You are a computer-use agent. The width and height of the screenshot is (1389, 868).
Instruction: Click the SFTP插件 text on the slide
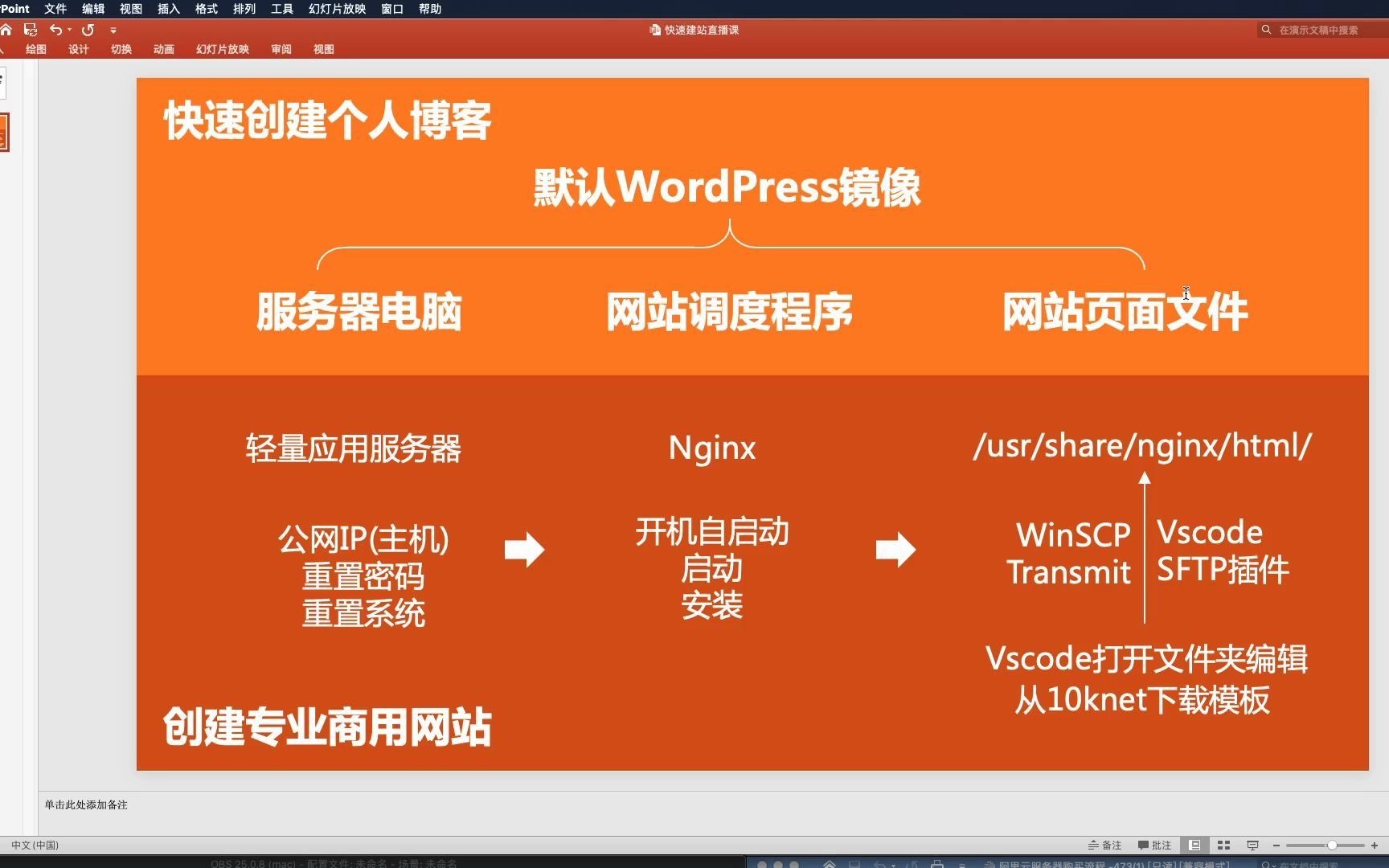click(x=1223, y=570)
